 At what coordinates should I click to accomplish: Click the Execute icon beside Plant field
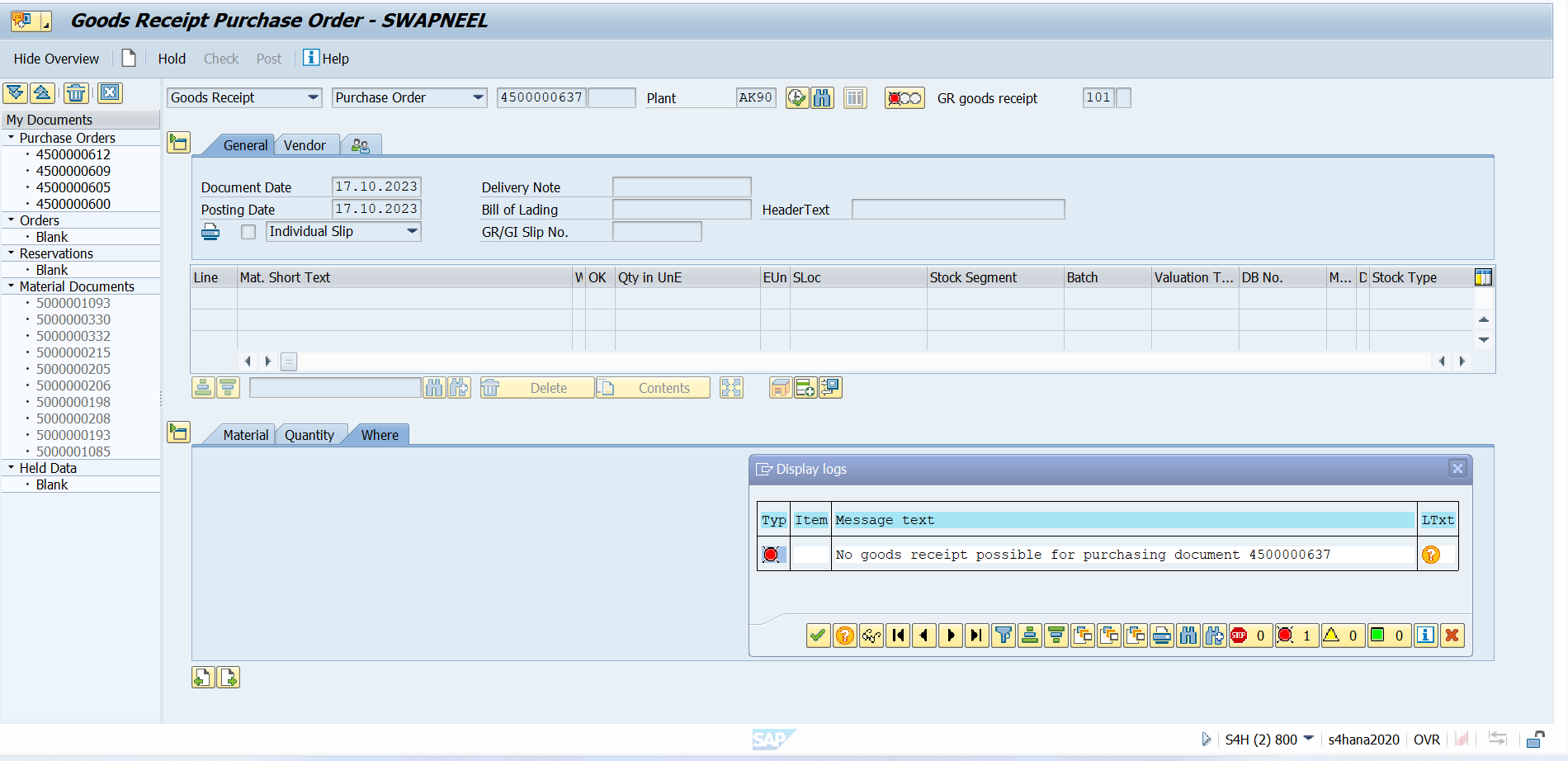coord(796,98)
